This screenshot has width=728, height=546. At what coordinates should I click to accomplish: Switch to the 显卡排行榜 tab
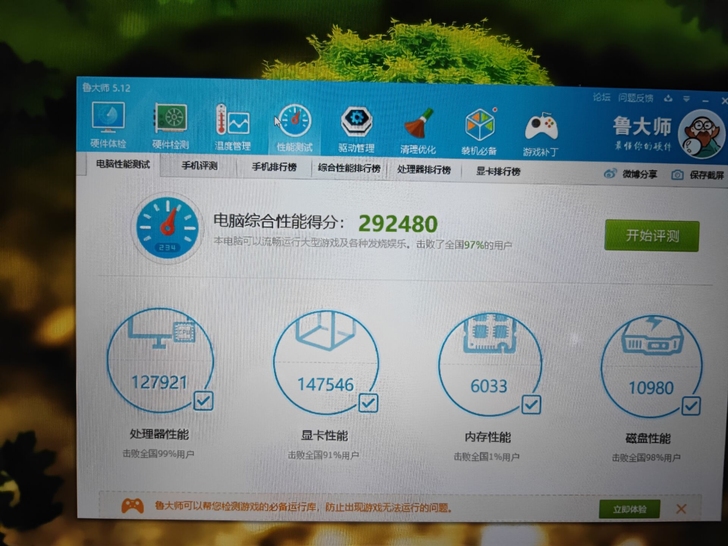click(x=498, y=171)
